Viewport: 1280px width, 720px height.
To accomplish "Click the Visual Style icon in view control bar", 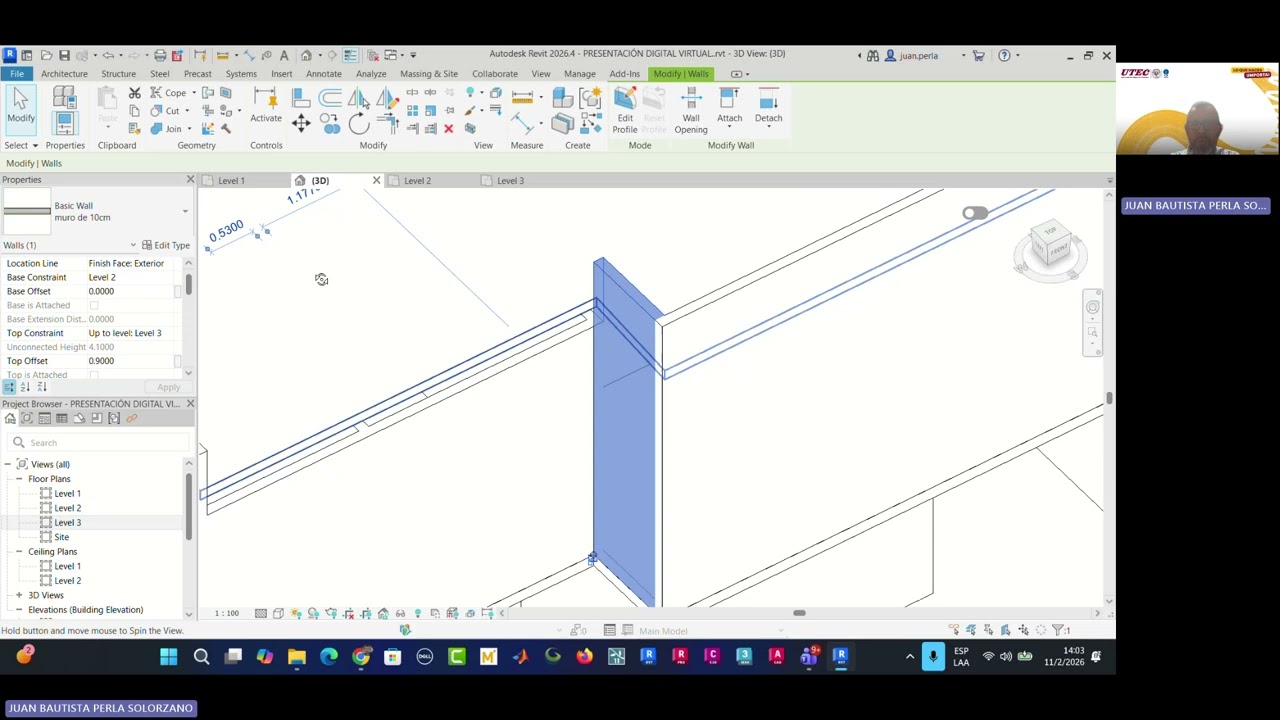I will 278,613.
